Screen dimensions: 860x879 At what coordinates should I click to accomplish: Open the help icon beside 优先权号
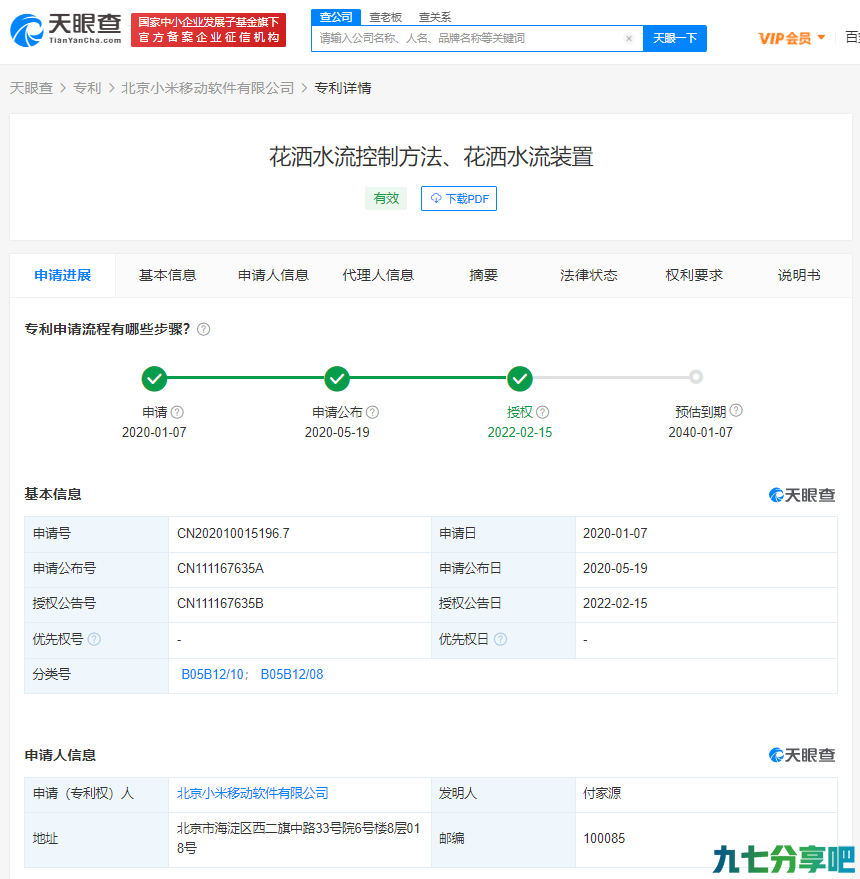pyautogui.click(x=94, y=639)
